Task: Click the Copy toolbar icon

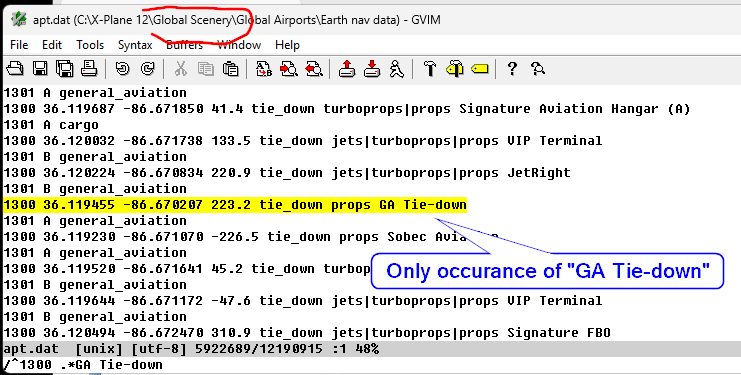Action: tap(206, 69)
